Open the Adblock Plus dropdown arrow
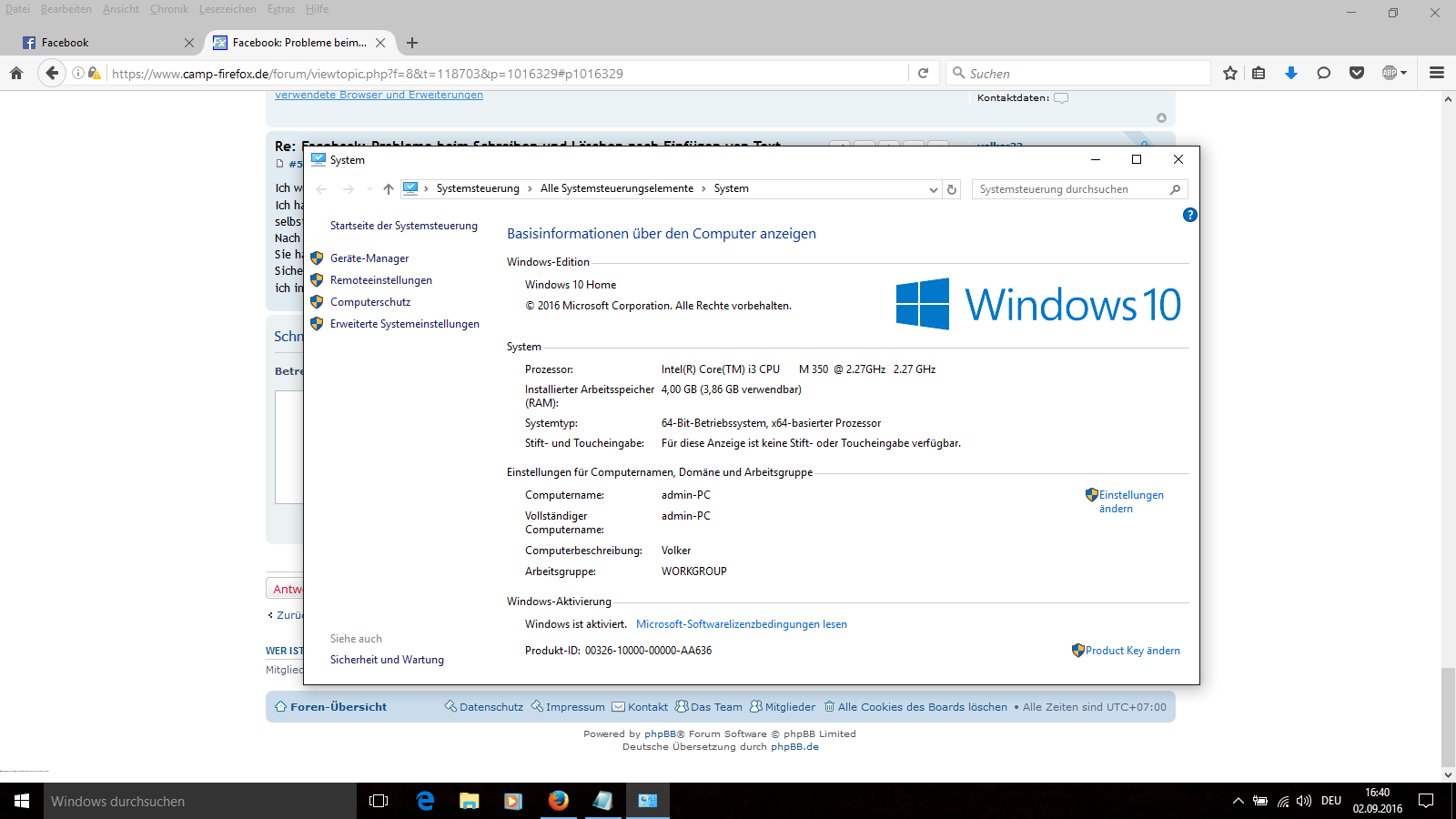Image resolution: width=1456 pixels, height=819 pixels. click(x=1404, y=74)
